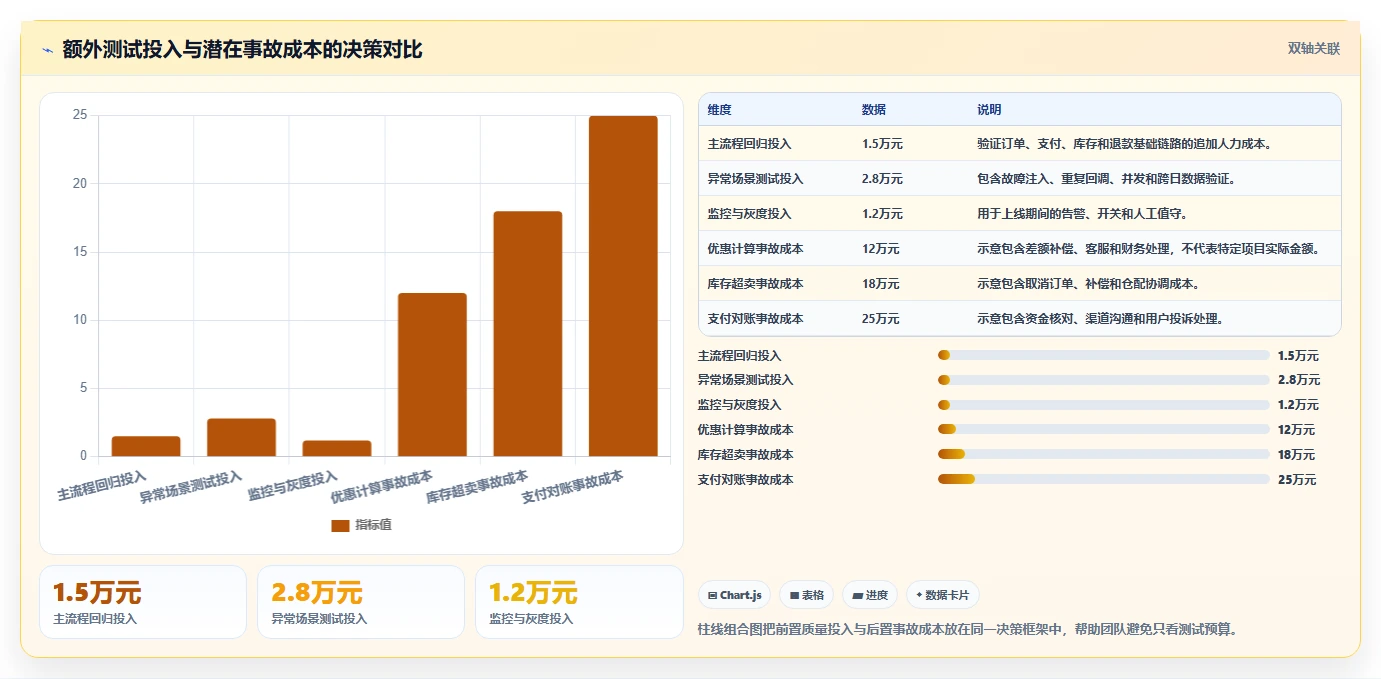Click the 12万元 cell in the table
This screenshot has height=679, width=1381.
point(880,249)
